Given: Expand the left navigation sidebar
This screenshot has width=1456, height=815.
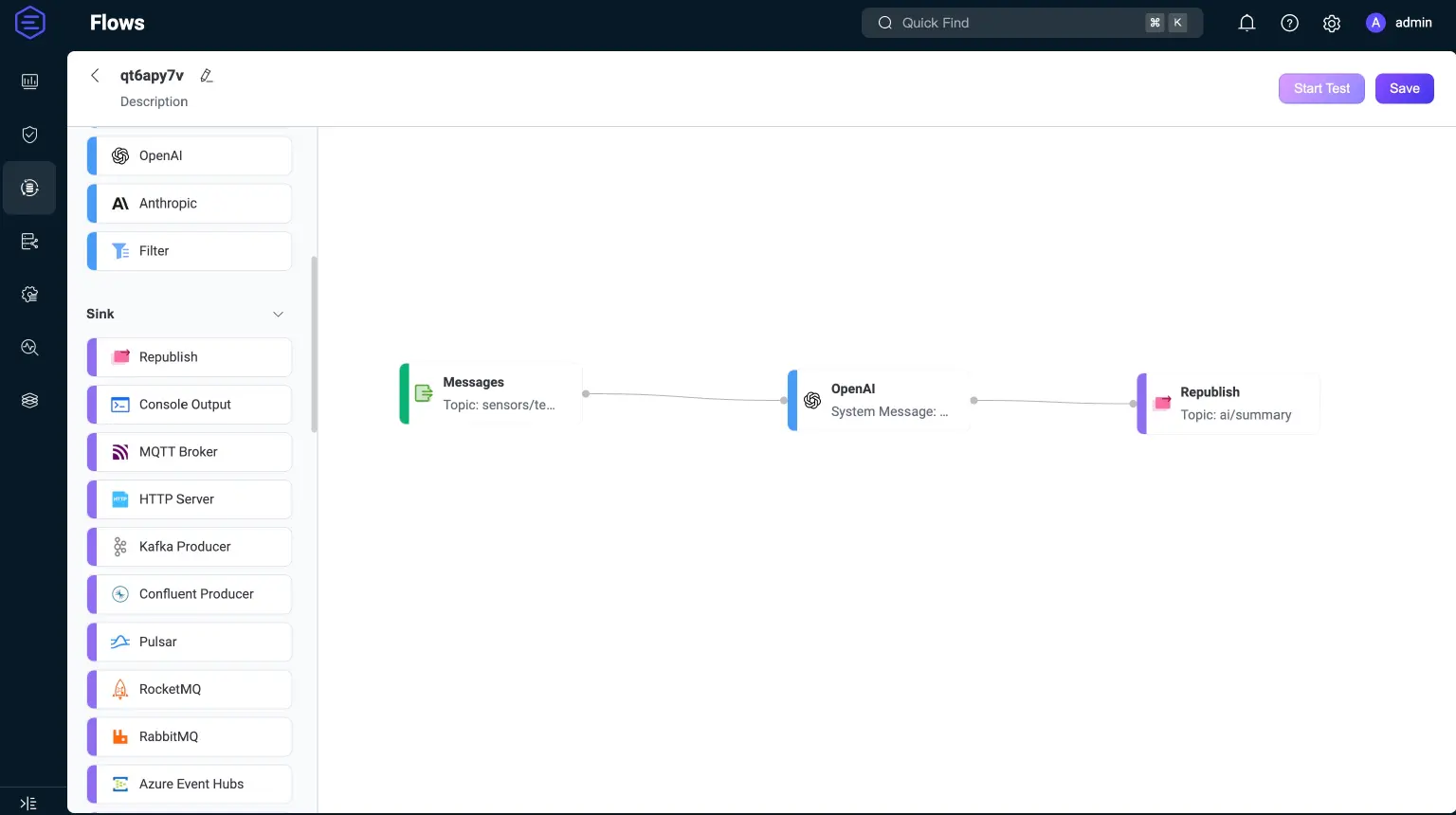Looking at the screenshot, I should (x=28, y=803).
